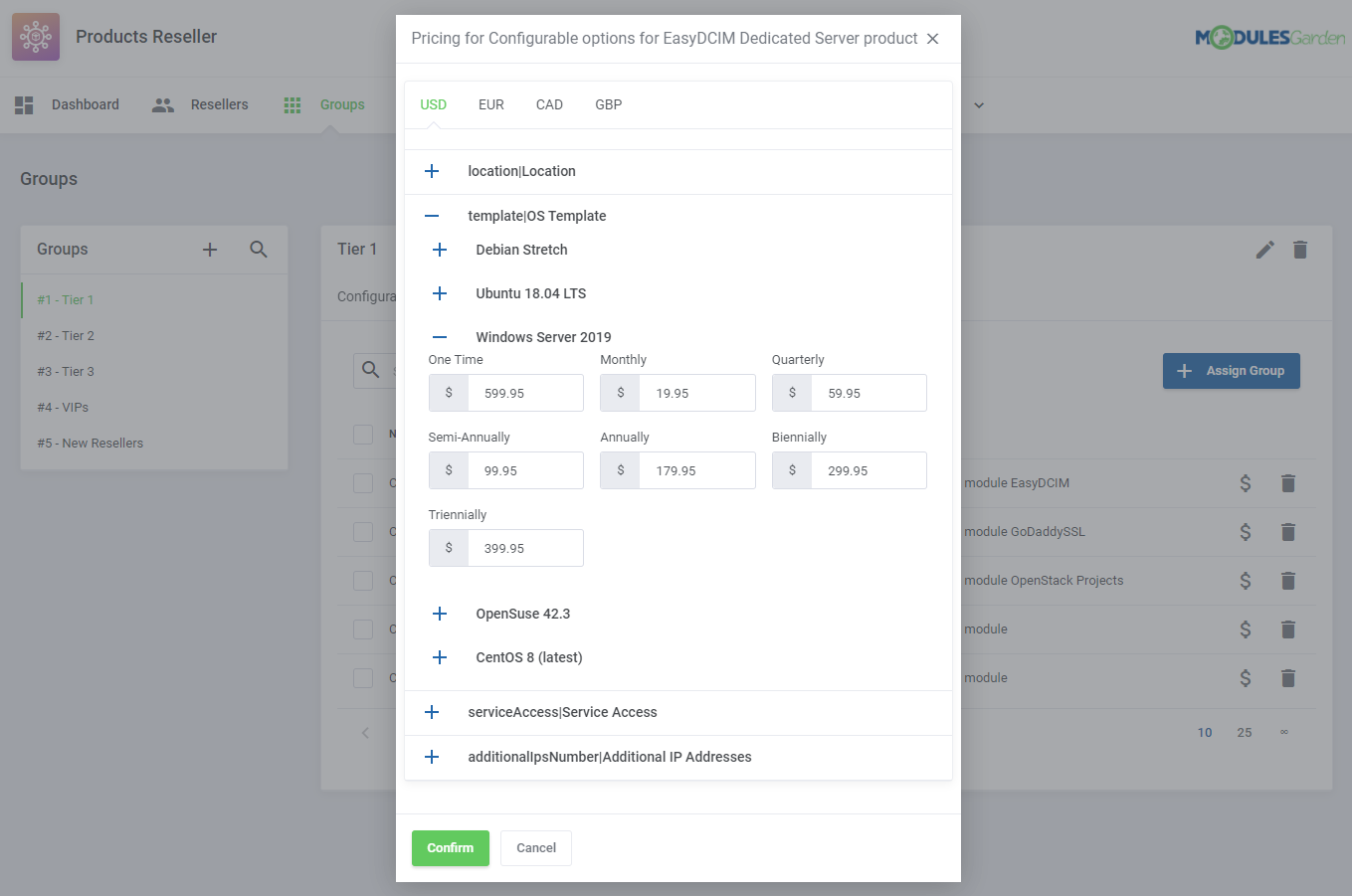Image resolution: width=1352 pixels, height=896 pixels.
Task: Click dollar pricing icon for EasyDCIM module row
Action: tap(1245, 483)
